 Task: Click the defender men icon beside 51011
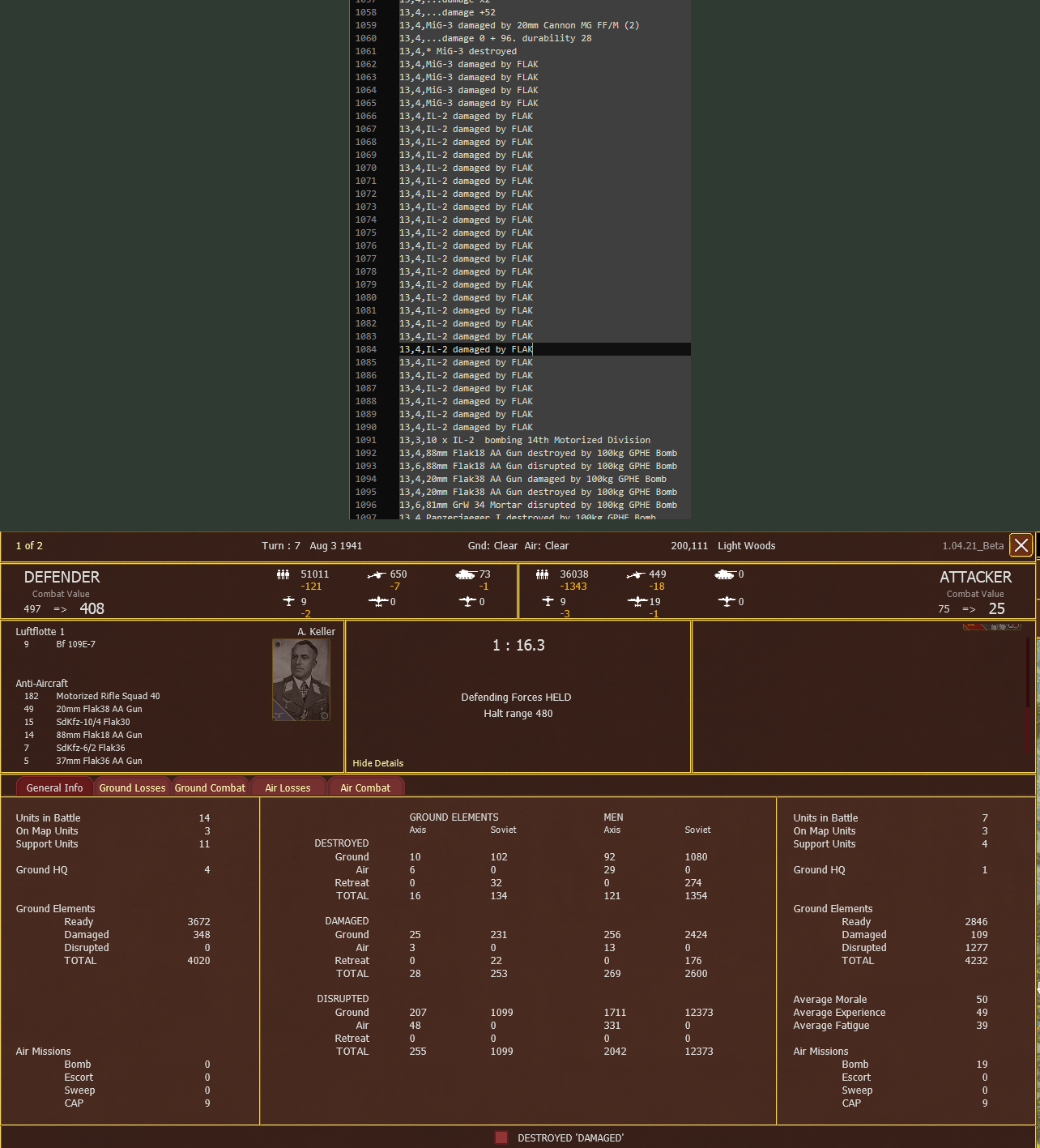283,574
